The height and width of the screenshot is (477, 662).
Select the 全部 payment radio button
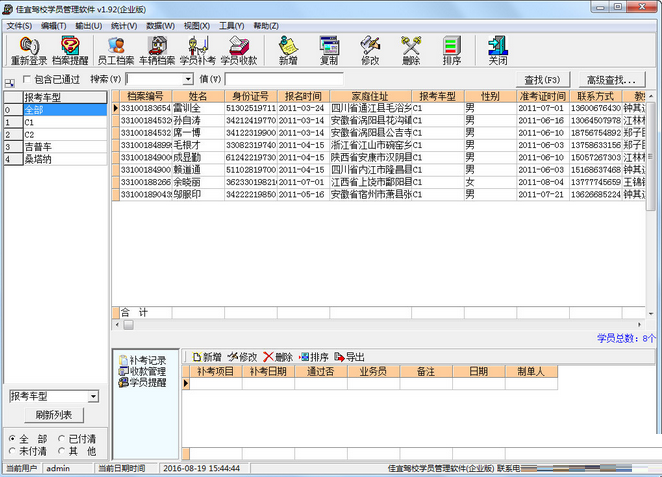tap(12, 439)
